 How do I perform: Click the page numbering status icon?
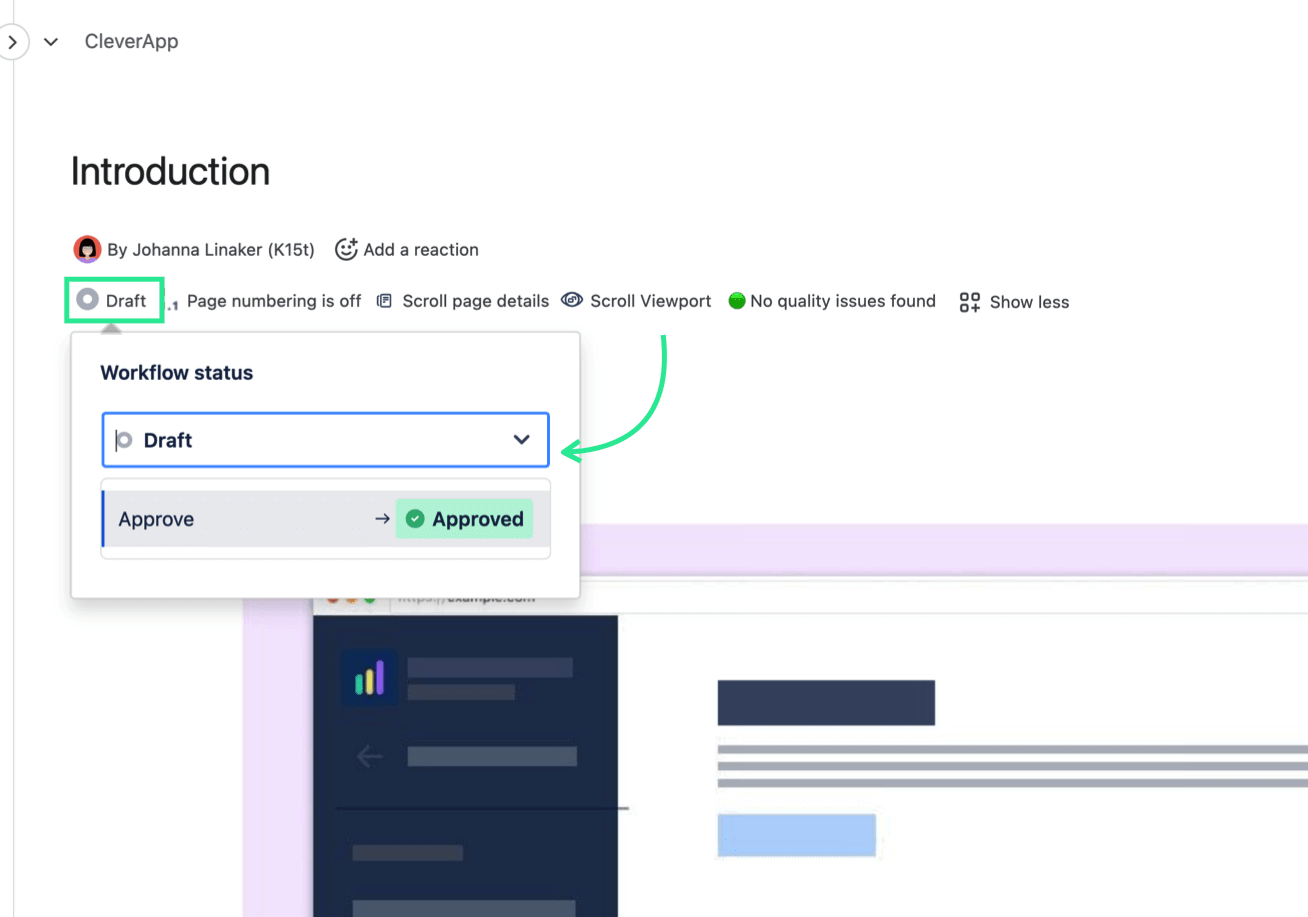[x=170, y=301]
